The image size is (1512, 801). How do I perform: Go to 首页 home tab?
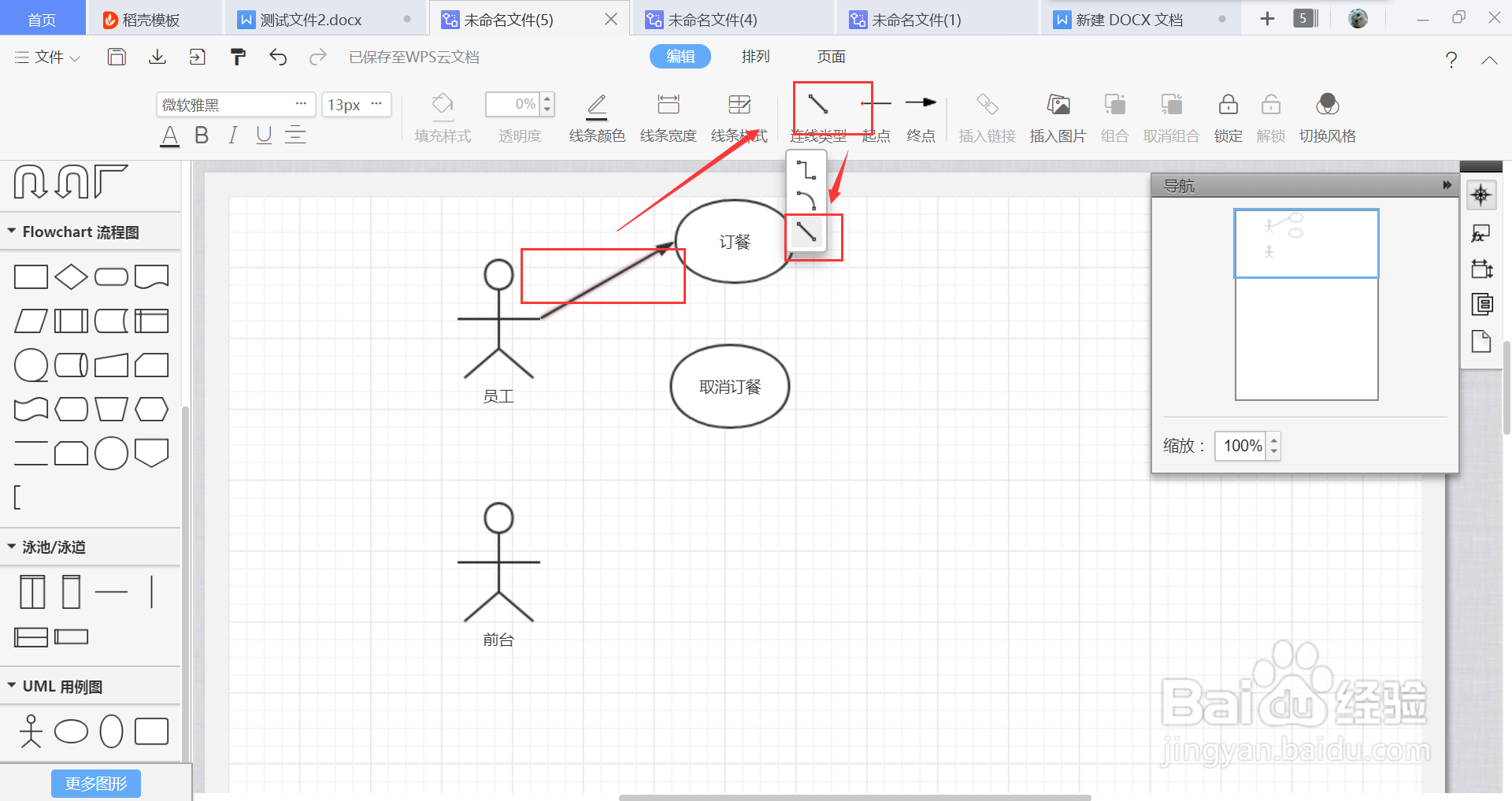pos(43,19)
